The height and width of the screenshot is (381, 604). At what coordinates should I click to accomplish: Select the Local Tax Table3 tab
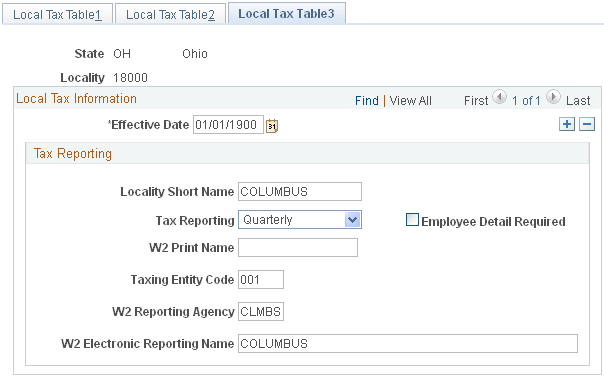(x=287, y=13)
